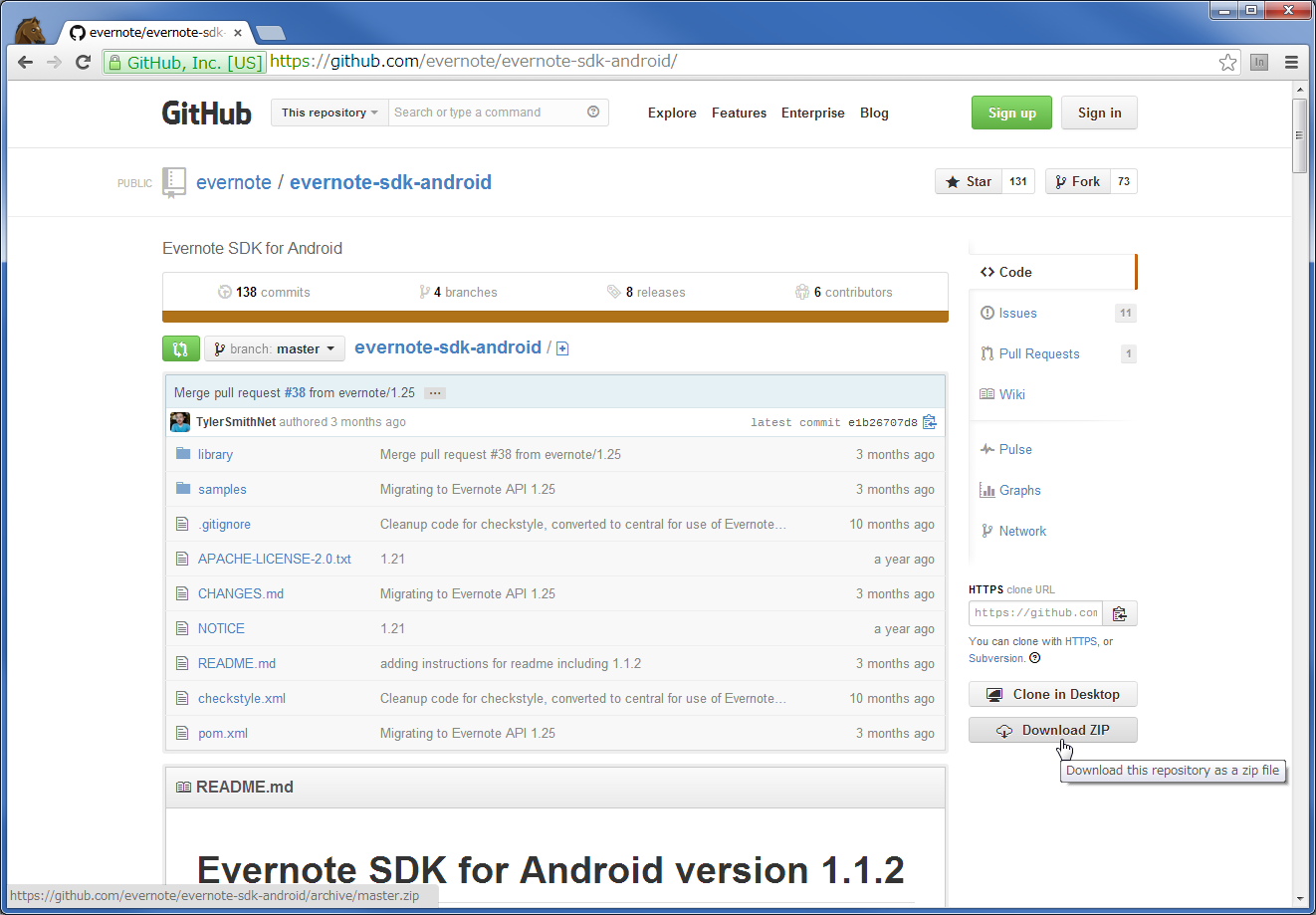Click the library folder icon
1316x915 pixels.
183,454
